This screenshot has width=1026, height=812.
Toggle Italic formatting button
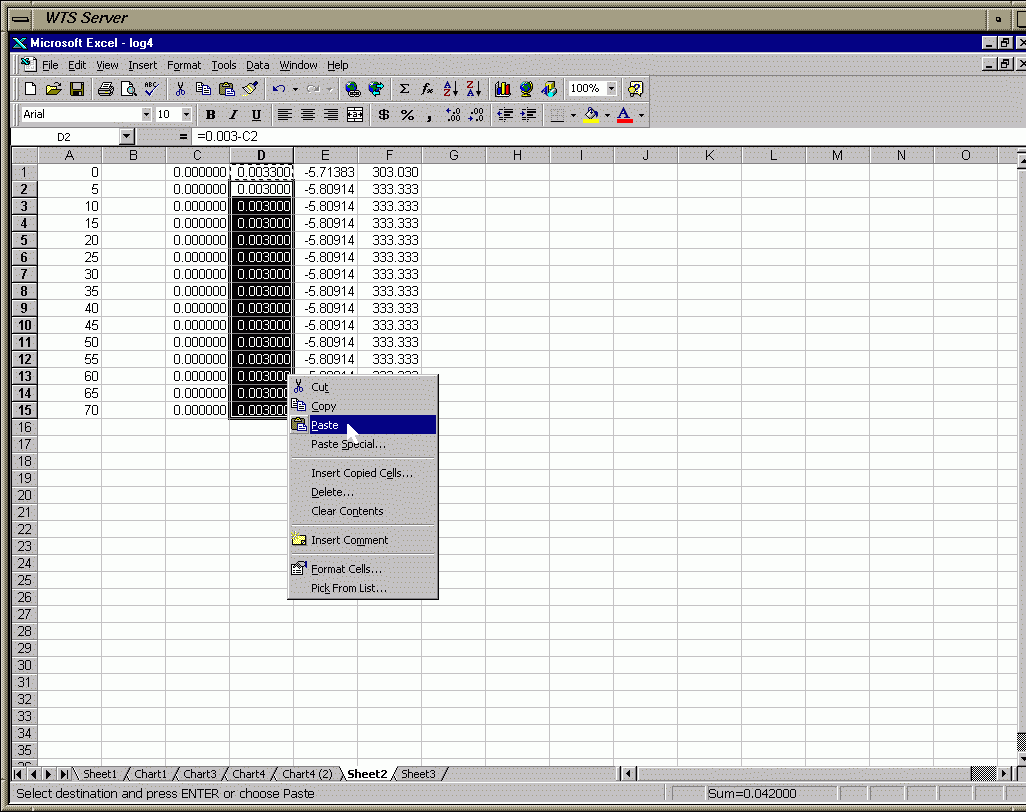point(233,115)
